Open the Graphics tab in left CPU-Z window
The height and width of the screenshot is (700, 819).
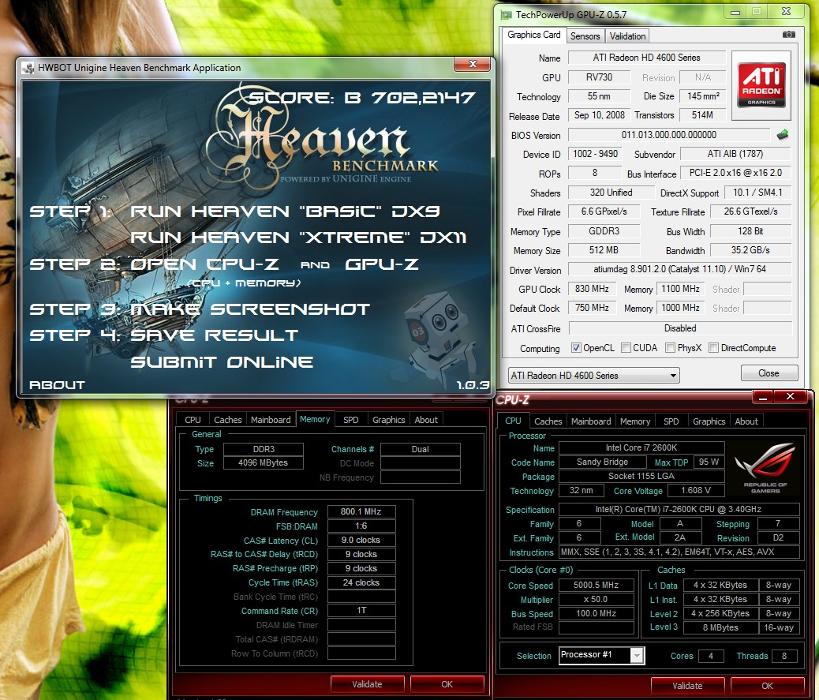(x=389, y=419)
